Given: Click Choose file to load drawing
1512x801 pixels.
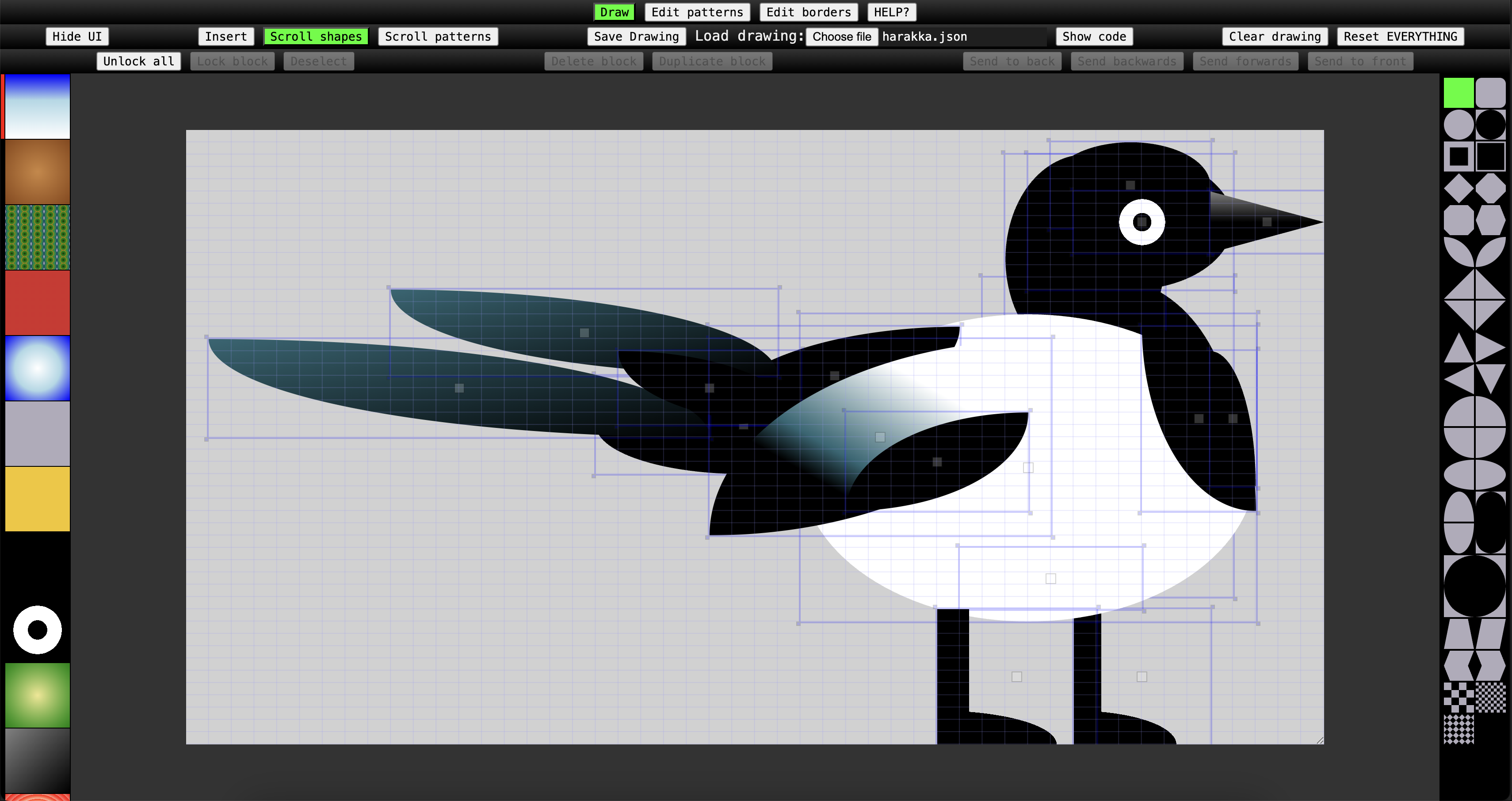Looking at the screenshot, I should pos(841,36).
